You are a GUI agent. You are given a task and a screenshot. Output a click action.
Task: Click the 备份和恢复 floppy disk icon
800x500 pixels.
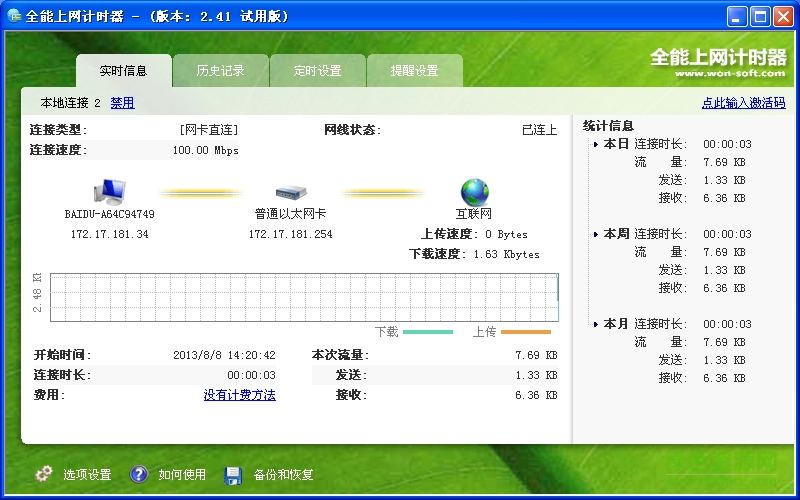click(233, 474)
